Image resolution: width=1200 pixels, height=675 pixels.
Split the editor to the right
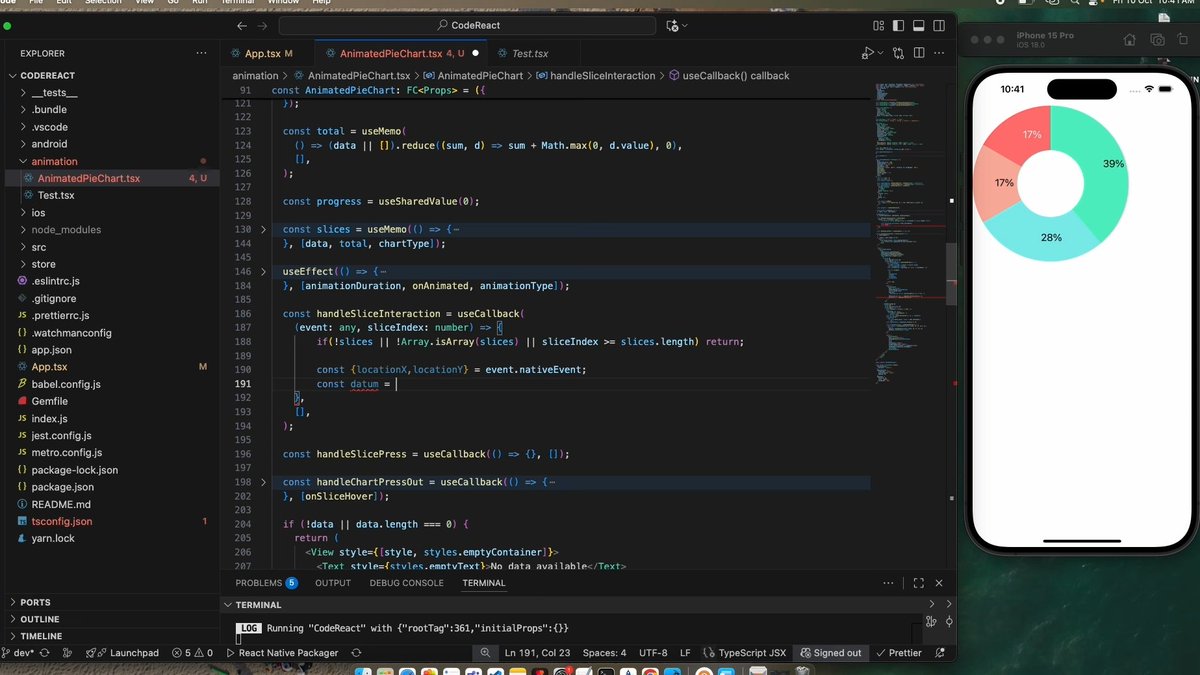coord(917,53)
